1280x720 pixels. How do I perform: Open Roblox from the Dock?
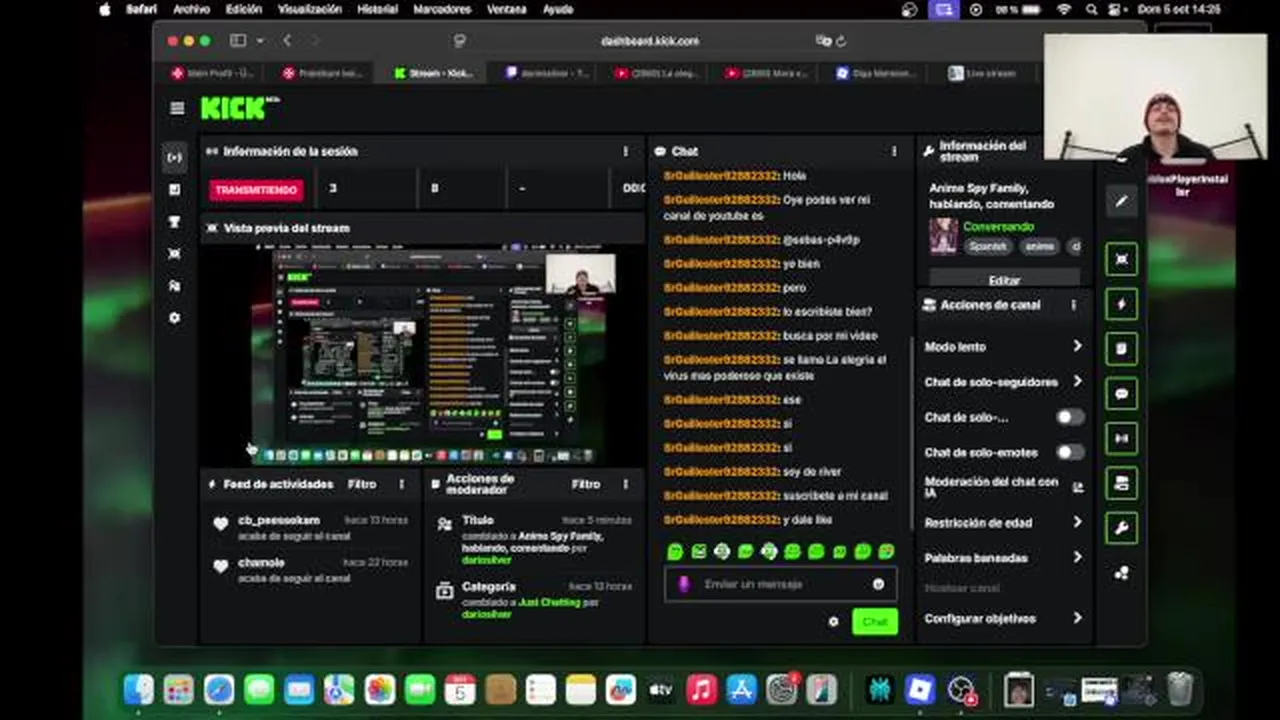920,690
